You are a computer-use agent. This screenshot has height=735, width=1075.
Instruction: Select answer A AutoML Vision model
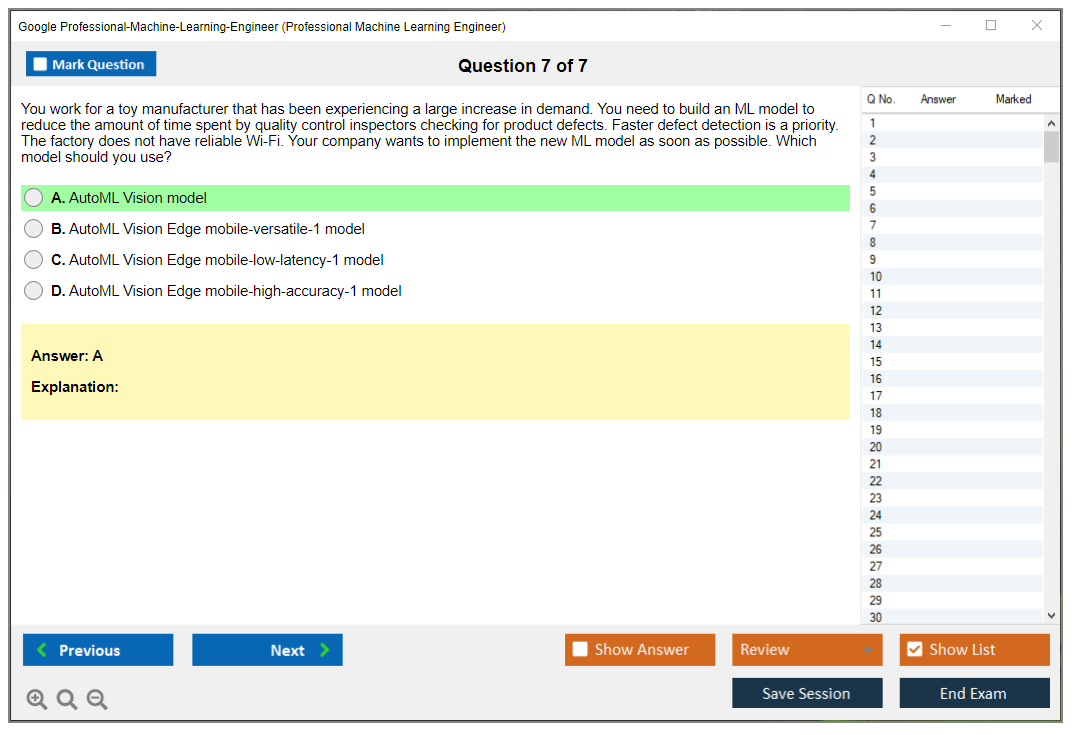[34, 198]
